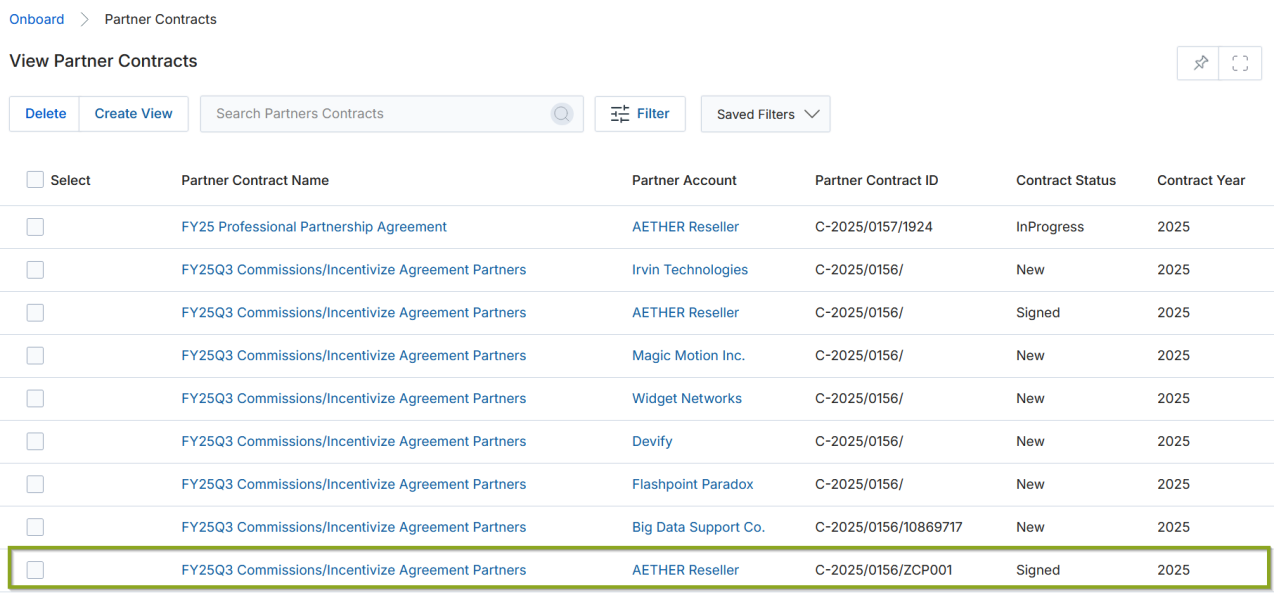Focus the Search Partners Contracts field
Viewport: 1274px width, 600px height.
[x=392, y=114]
